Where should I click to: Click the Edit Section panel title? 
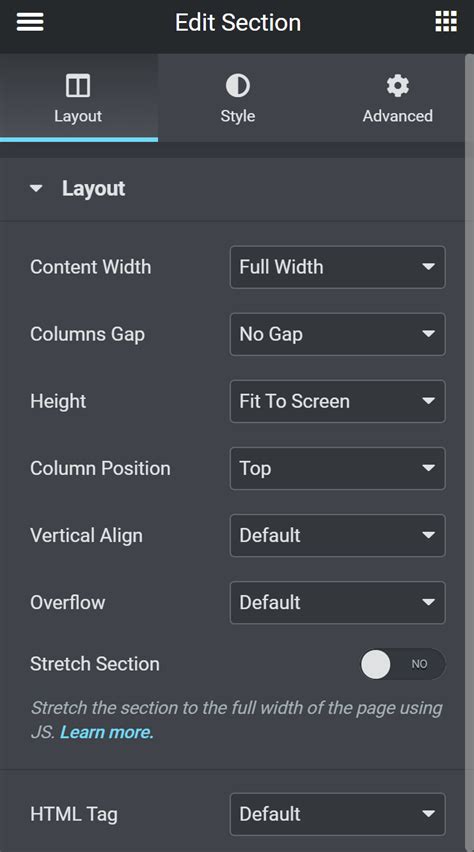click(x=238, y=23)
